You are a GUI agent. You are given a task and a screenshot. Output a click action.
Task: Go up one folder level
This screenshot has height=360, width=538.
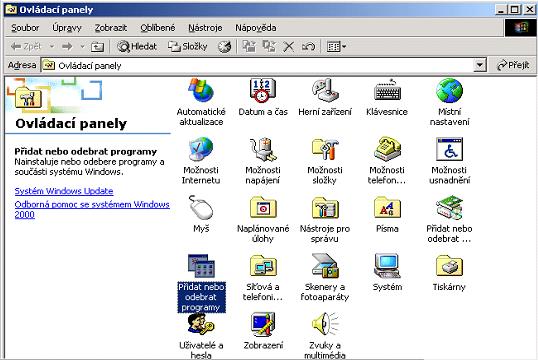[x=97, y=46]
